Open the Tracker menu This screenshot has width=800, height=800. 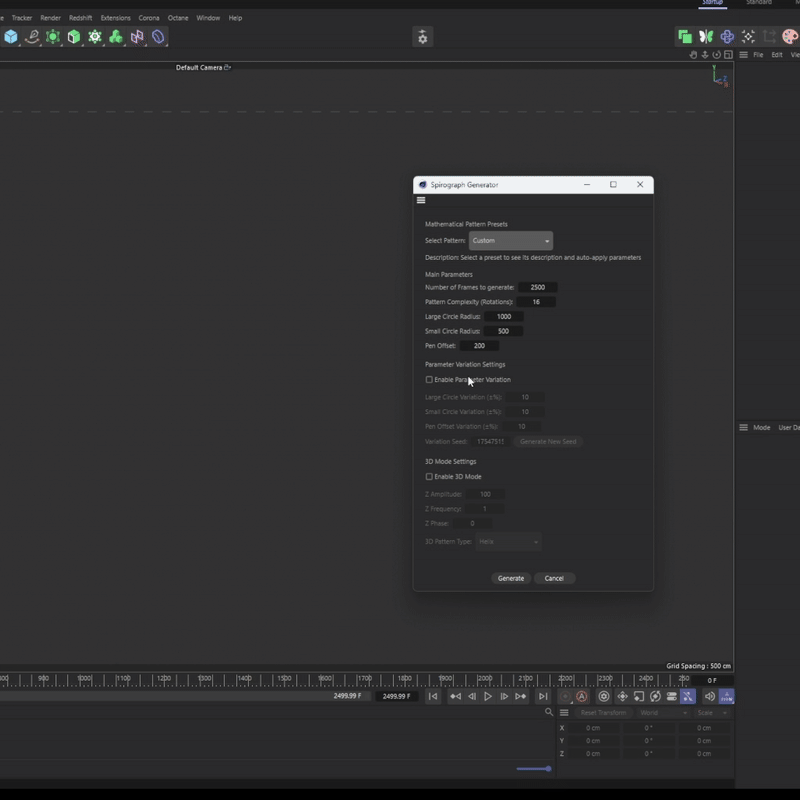(x=22, y=18)
